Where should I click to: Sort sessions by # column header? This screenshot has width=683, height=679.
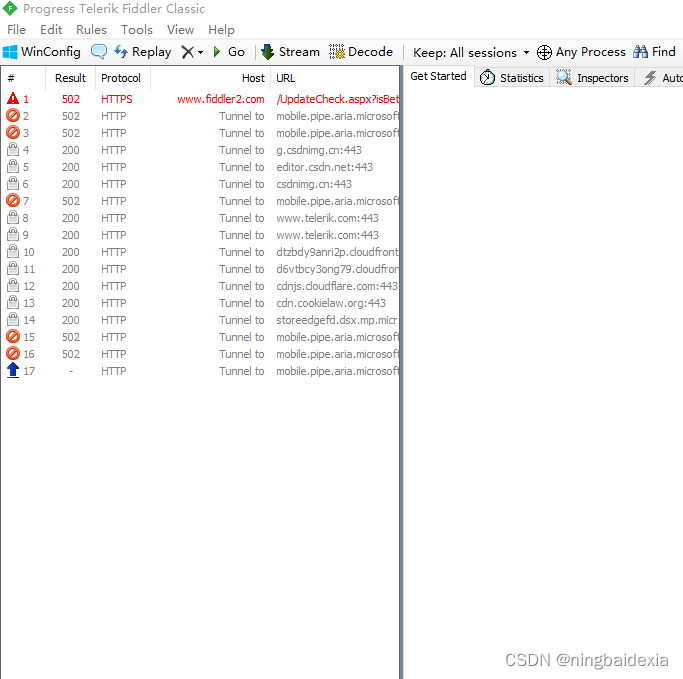pos(23,78)
